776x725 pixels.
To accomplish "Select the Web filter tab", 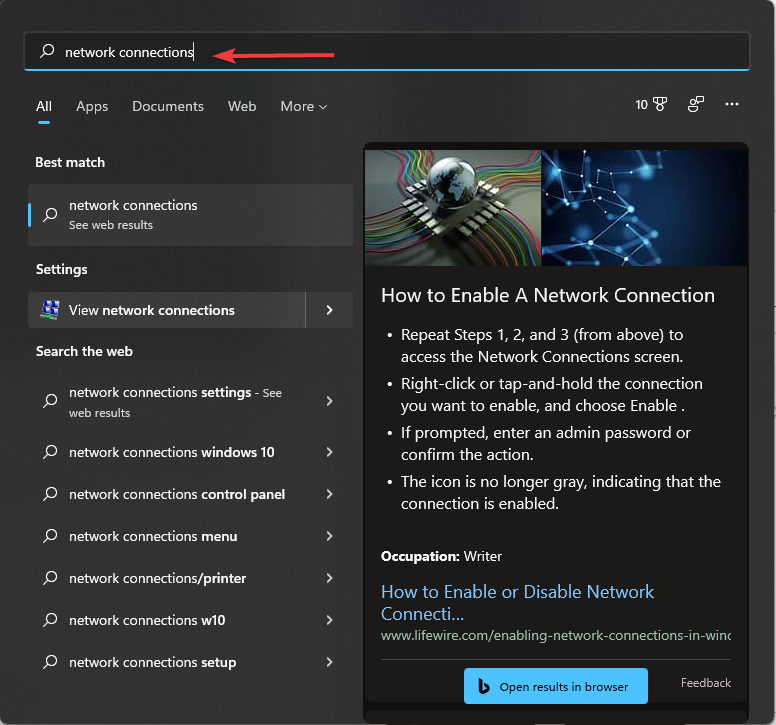I will coord(242,106).
